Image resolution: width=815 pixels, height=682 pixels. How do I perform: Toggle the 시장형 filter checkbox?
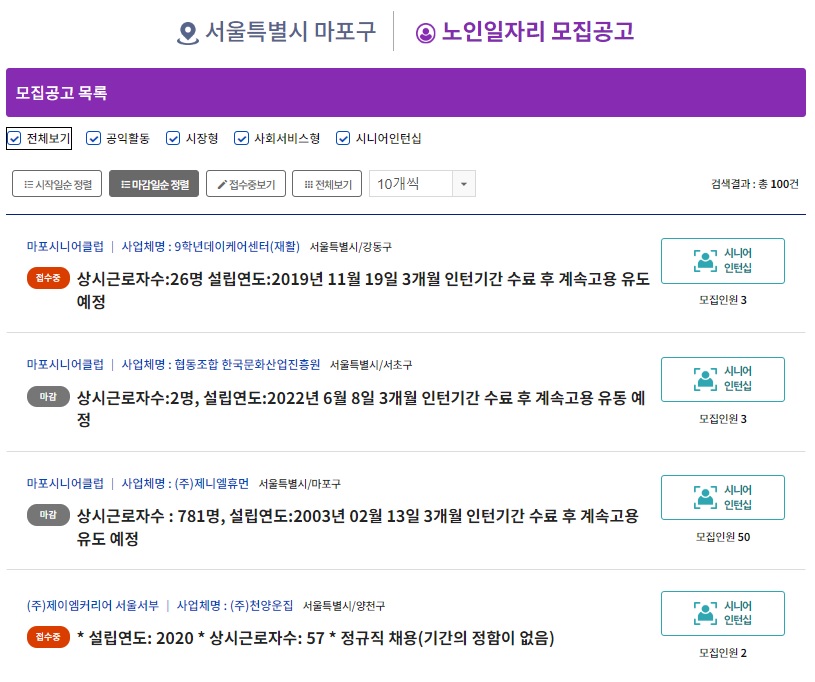click(173, 138)
